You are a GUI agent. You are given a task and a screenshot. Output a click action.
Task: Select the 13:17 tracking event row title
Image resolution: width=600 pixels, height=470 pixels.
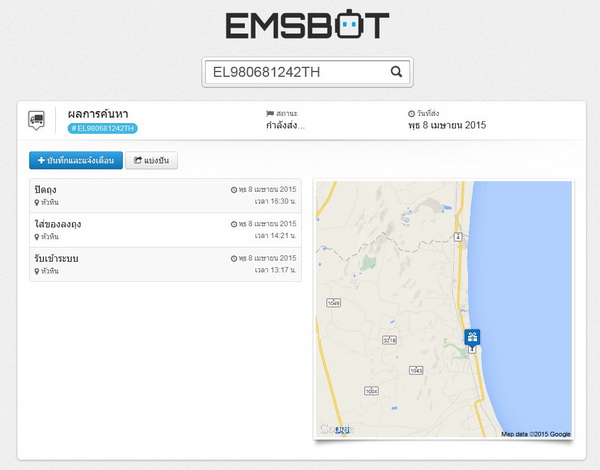tap(56, 258)
